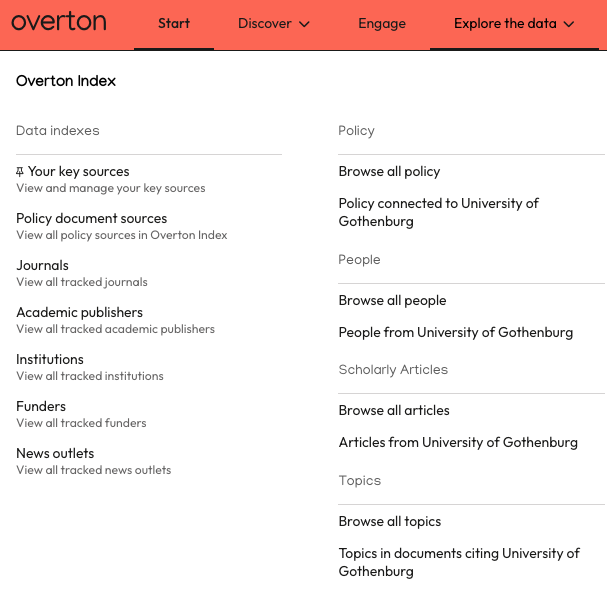607x589 pixels.
Task: Open People from University of Gothenburg
Action: (x=455, y=333)
